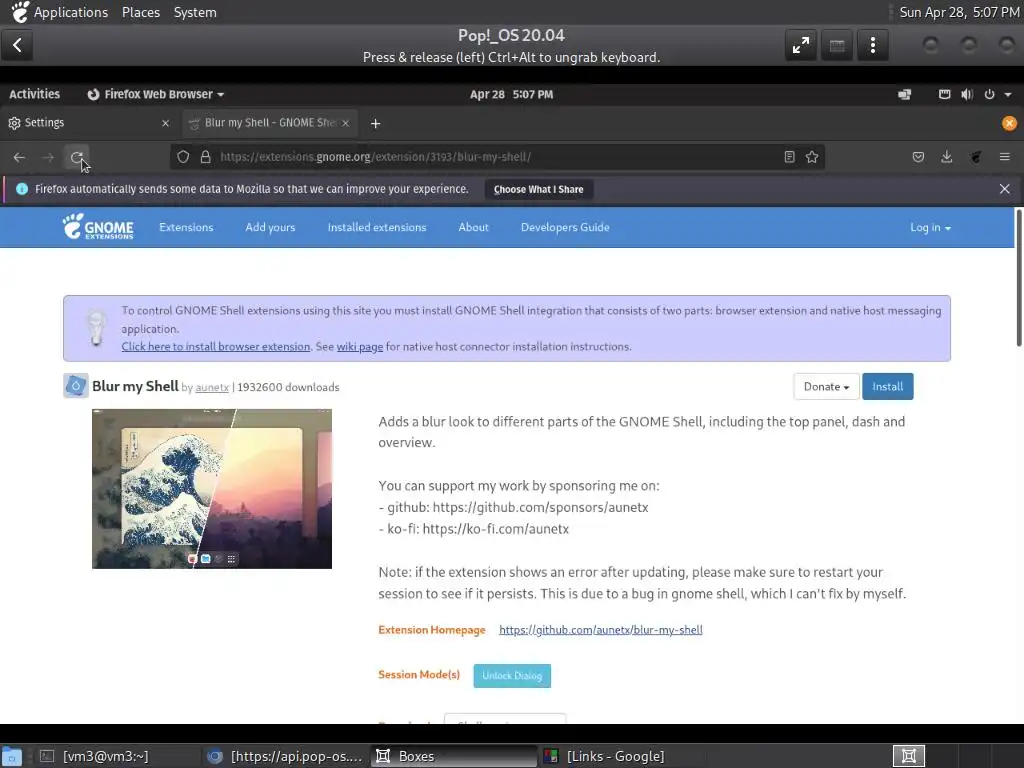Image resolution: width=1024 pixels, height=768 pixels.
Task: Open the Add yours page
Action: click(x=270, y=227)
